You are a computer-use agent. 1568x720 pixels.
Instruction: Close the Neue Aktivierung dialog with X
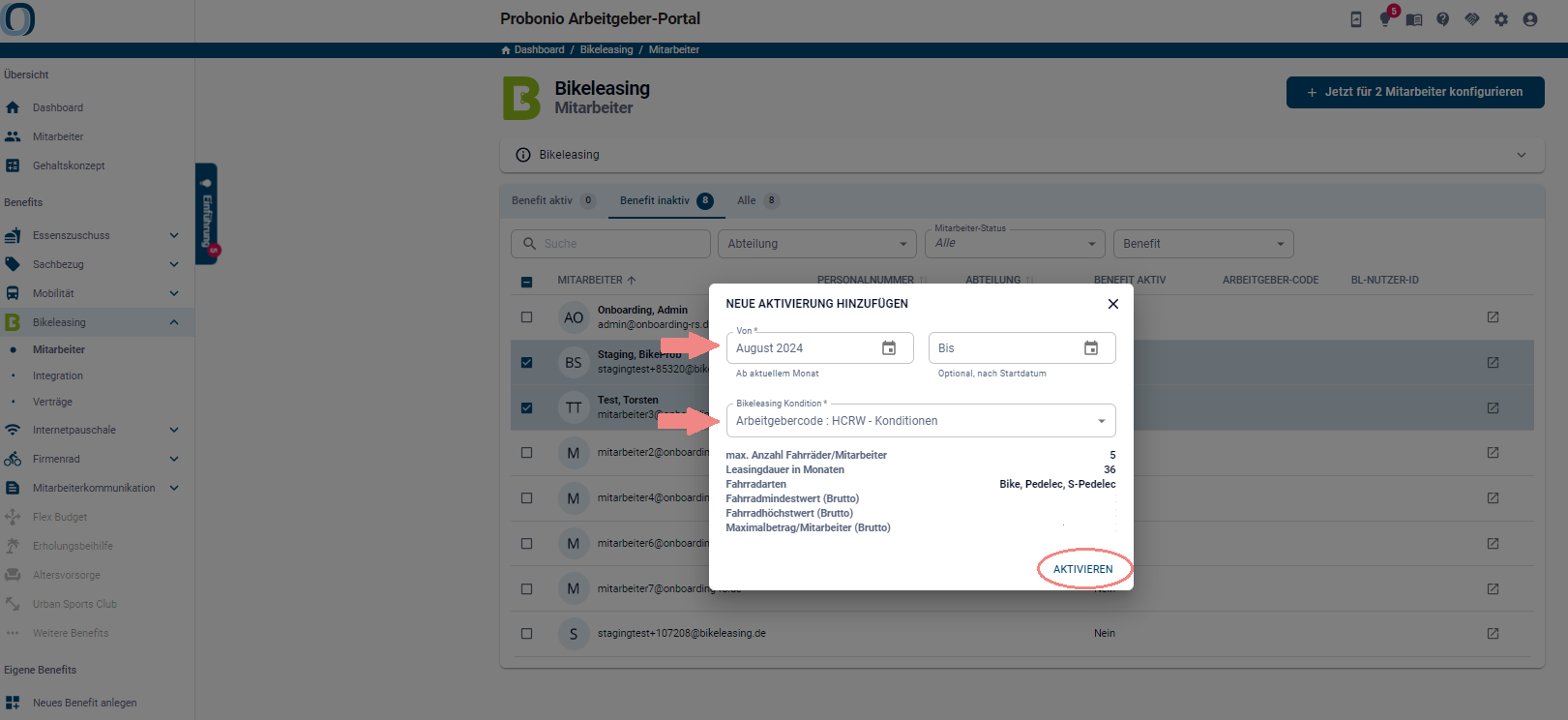pos(1113,304)
